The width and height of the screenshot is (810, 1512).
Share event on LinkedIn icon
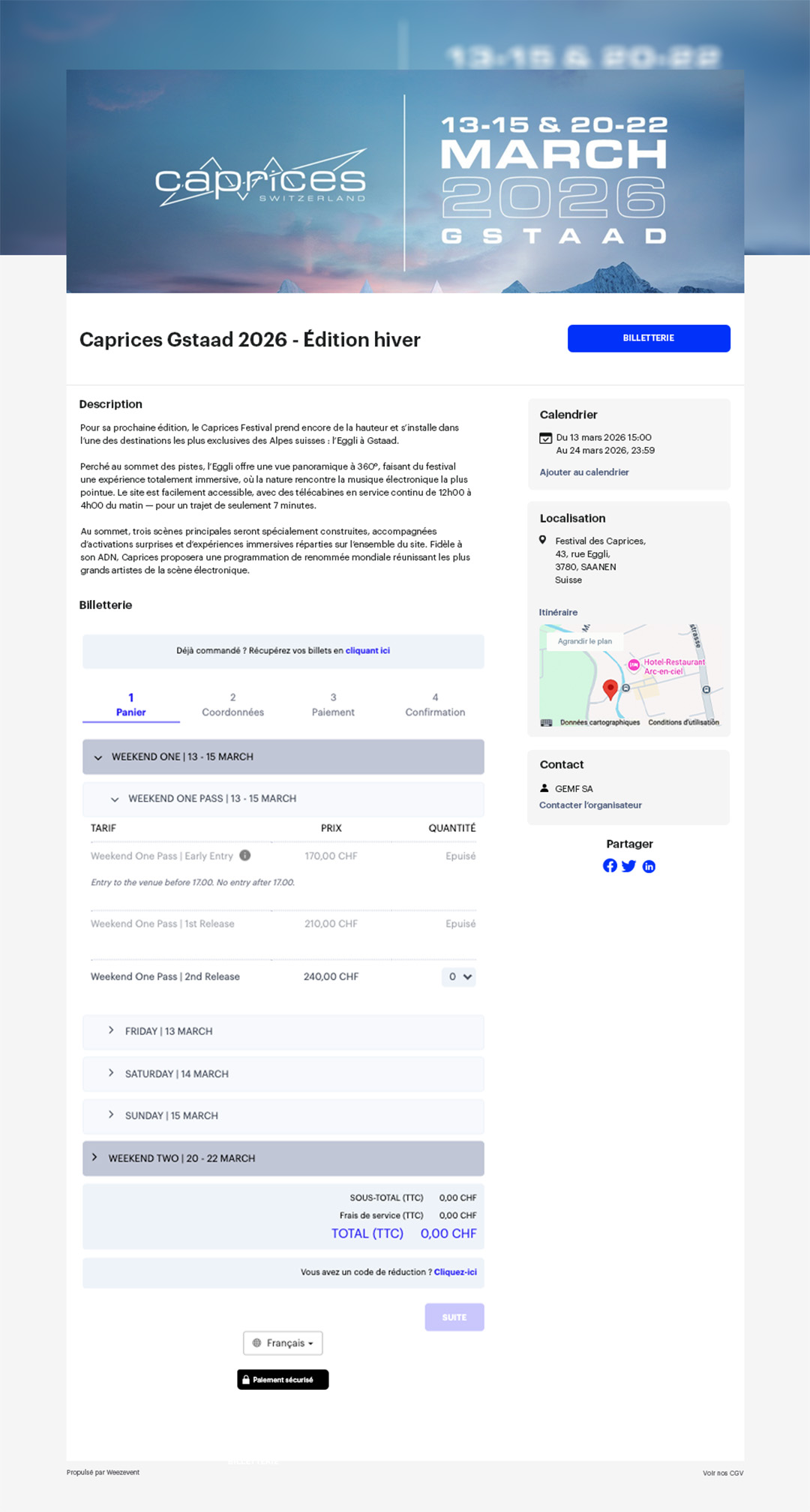pyautogui.click(x=649, y=866)
